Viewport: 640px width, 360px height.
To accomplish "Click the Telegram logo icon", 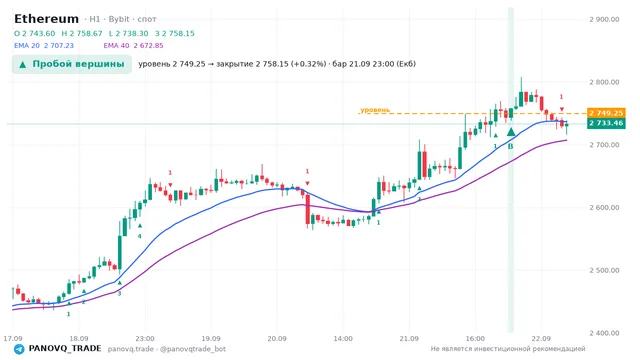I will pos(19,349).
